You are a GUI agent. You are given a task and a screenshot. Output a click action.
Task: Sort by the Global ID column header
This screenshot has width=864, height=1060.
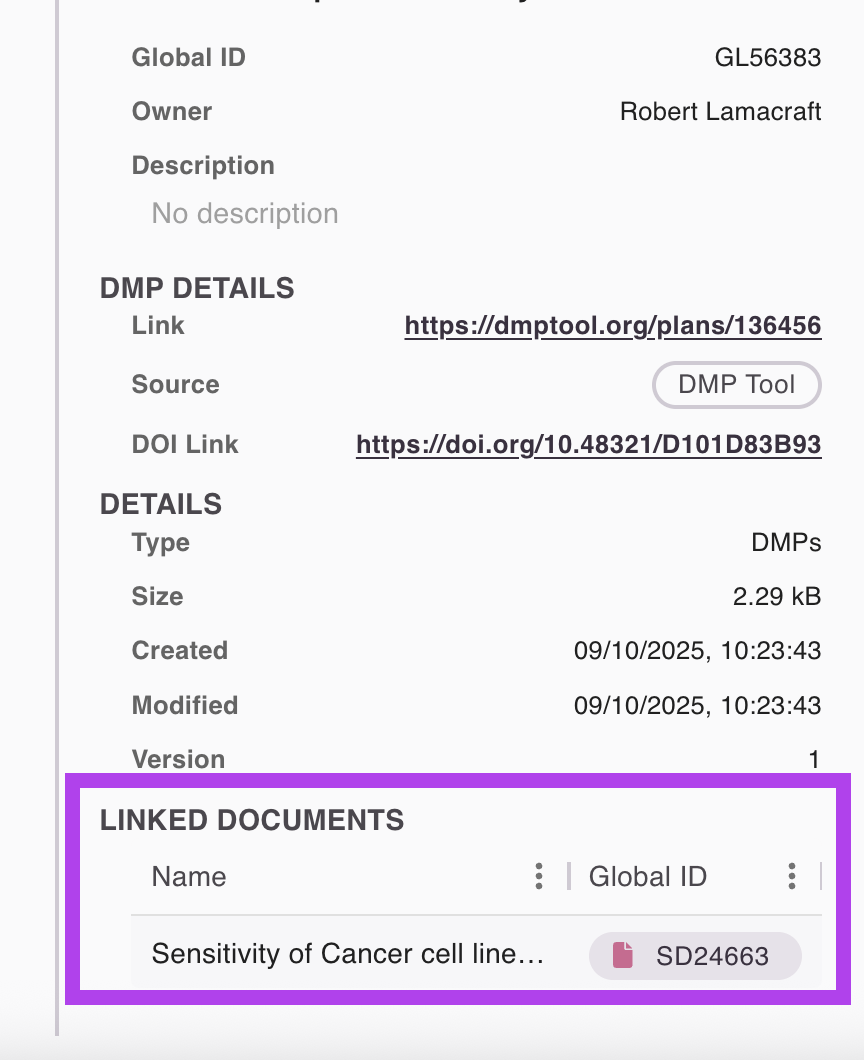coord(648,877)
